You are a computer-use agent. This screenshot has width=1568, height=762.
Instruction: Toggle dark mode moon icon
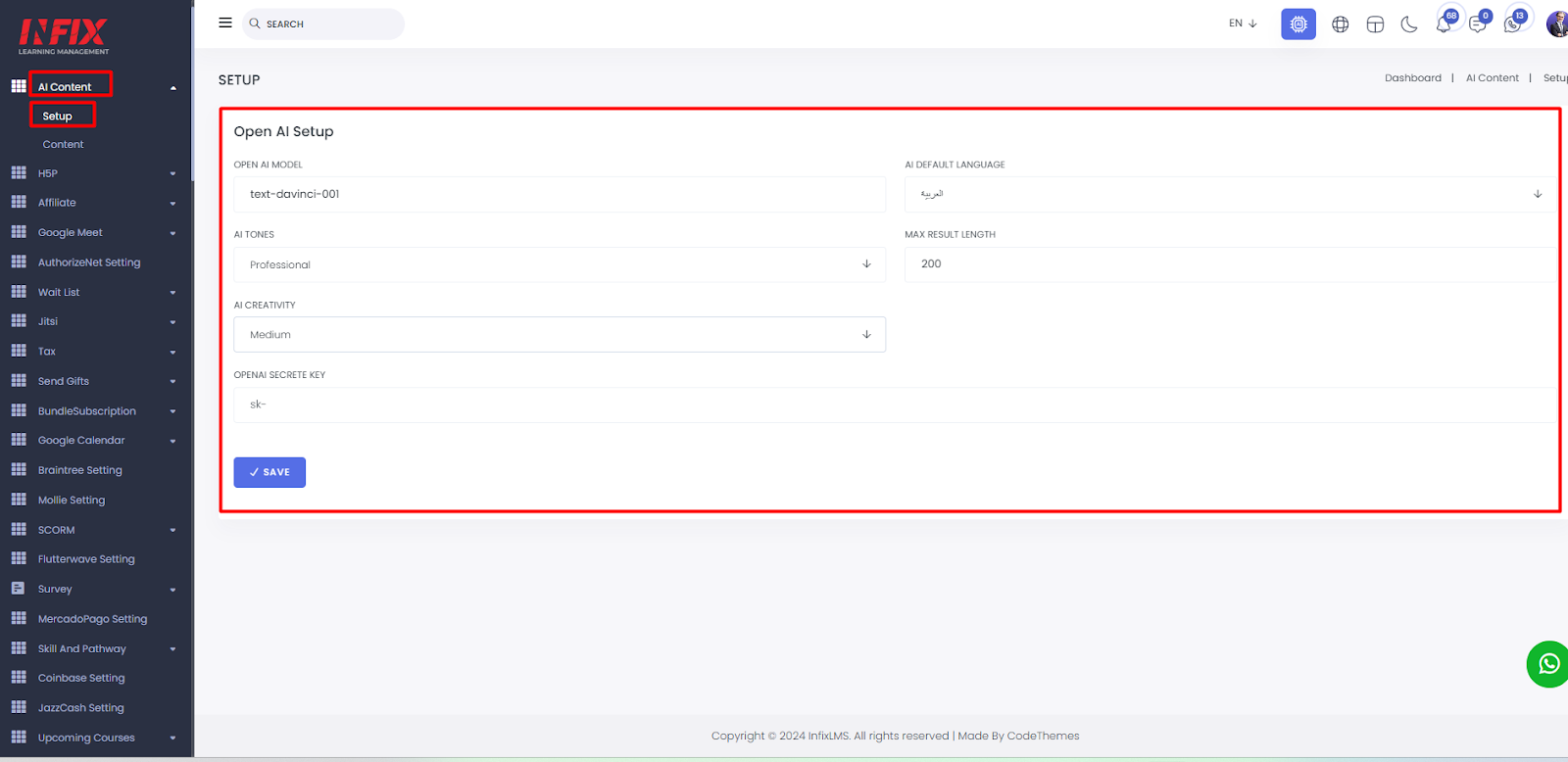point(1409,24)
